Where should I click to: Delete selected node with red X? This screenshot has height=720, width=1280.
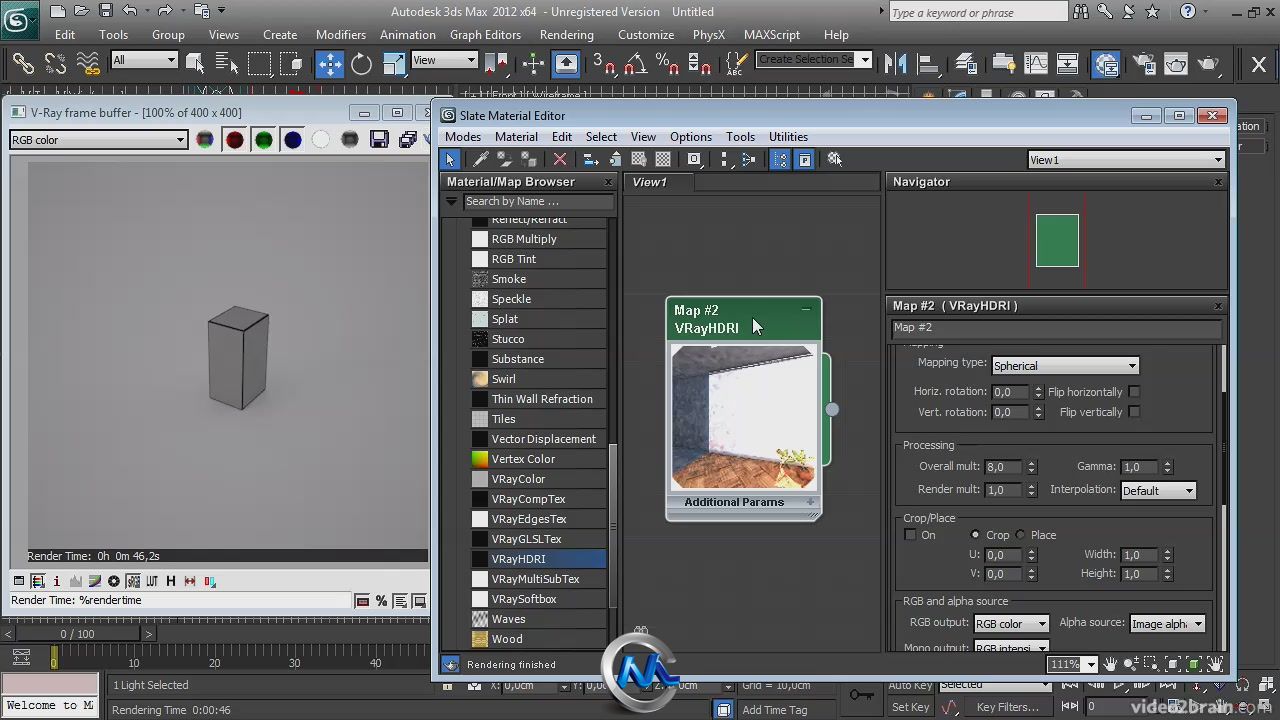pyautogui.click(x=560, y=160)
